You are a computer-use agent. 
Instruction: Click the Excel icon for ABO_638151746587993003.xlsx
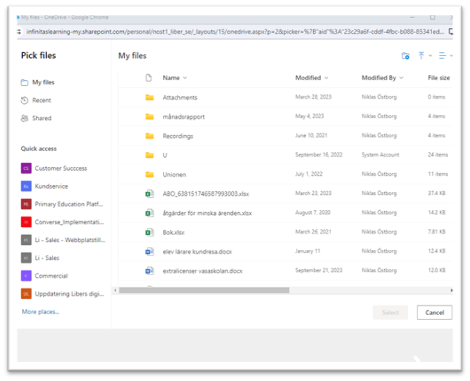coord(149,194)
